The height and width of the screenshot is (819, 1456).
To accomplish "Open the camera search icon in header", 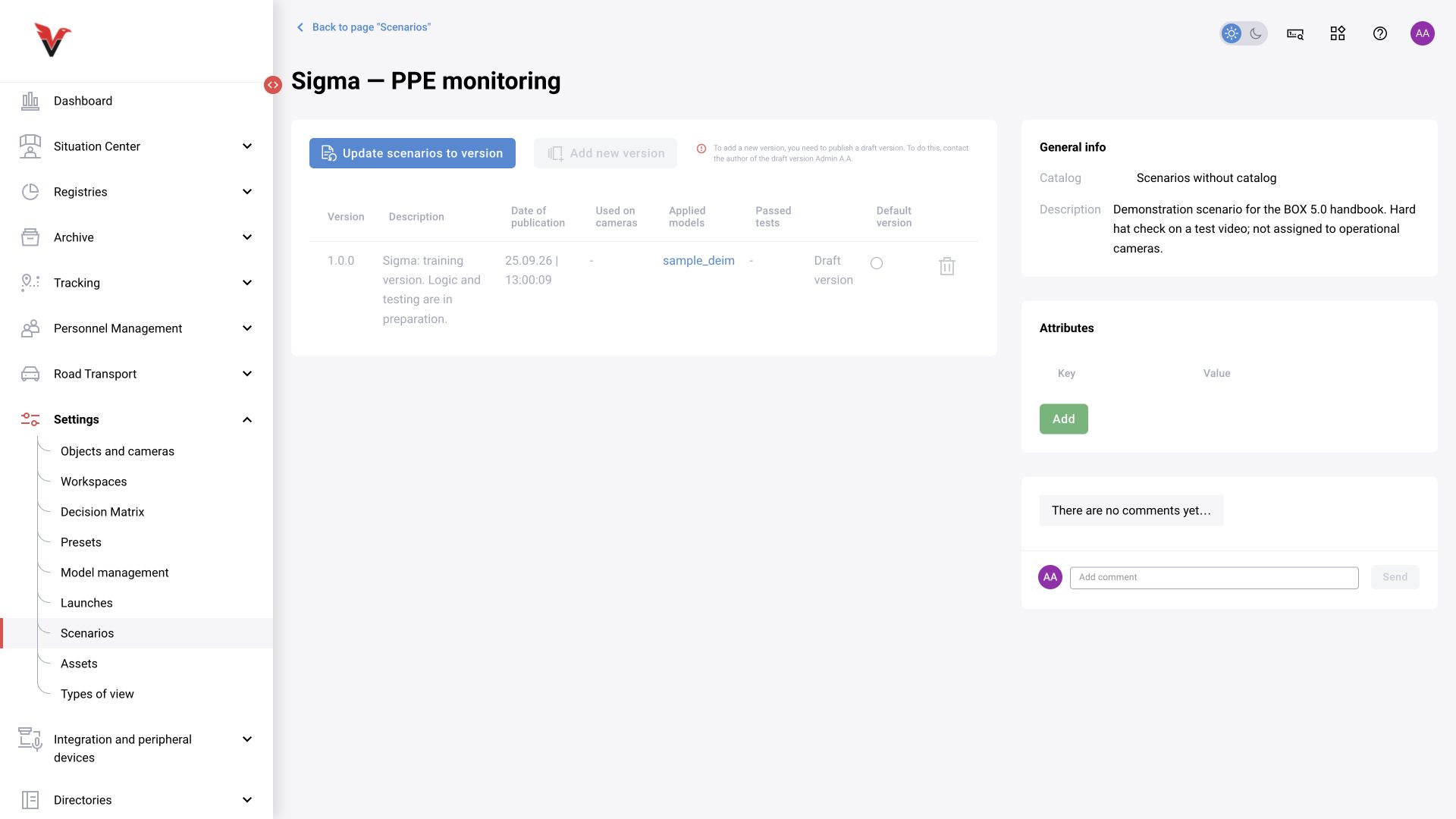I will coord(1295,33).
